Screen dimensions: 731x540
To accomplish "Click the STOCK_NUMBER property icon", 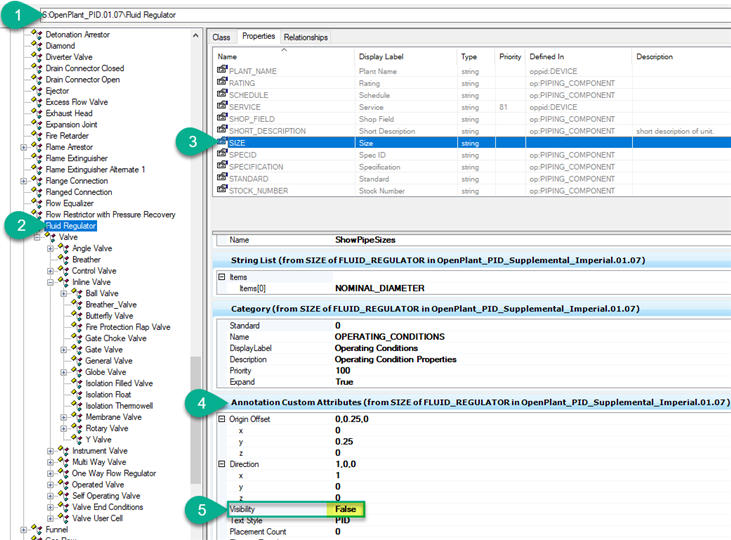I will [x=222, y=190].
